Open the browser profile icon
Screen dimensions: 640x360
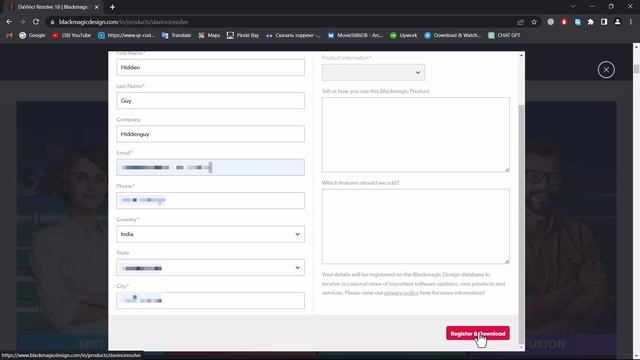618,22
